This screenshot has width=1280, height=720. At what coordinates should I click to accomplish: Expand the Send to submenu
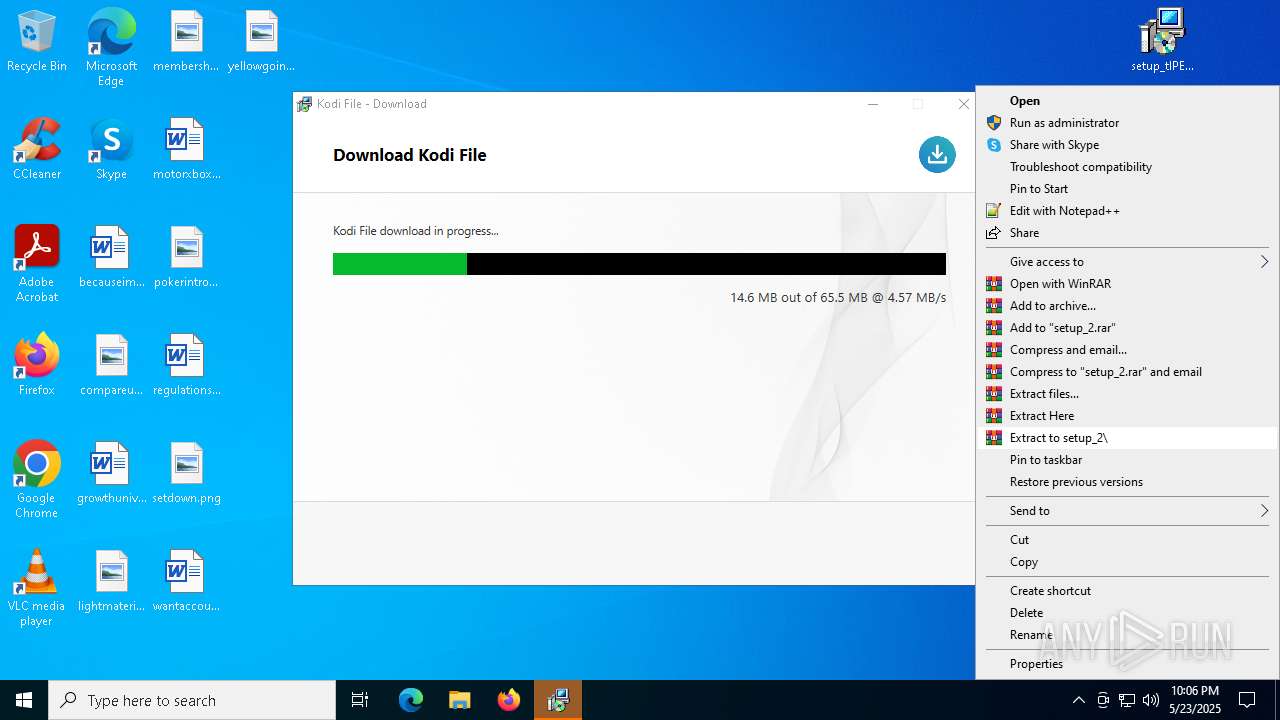coord(1127,511)
